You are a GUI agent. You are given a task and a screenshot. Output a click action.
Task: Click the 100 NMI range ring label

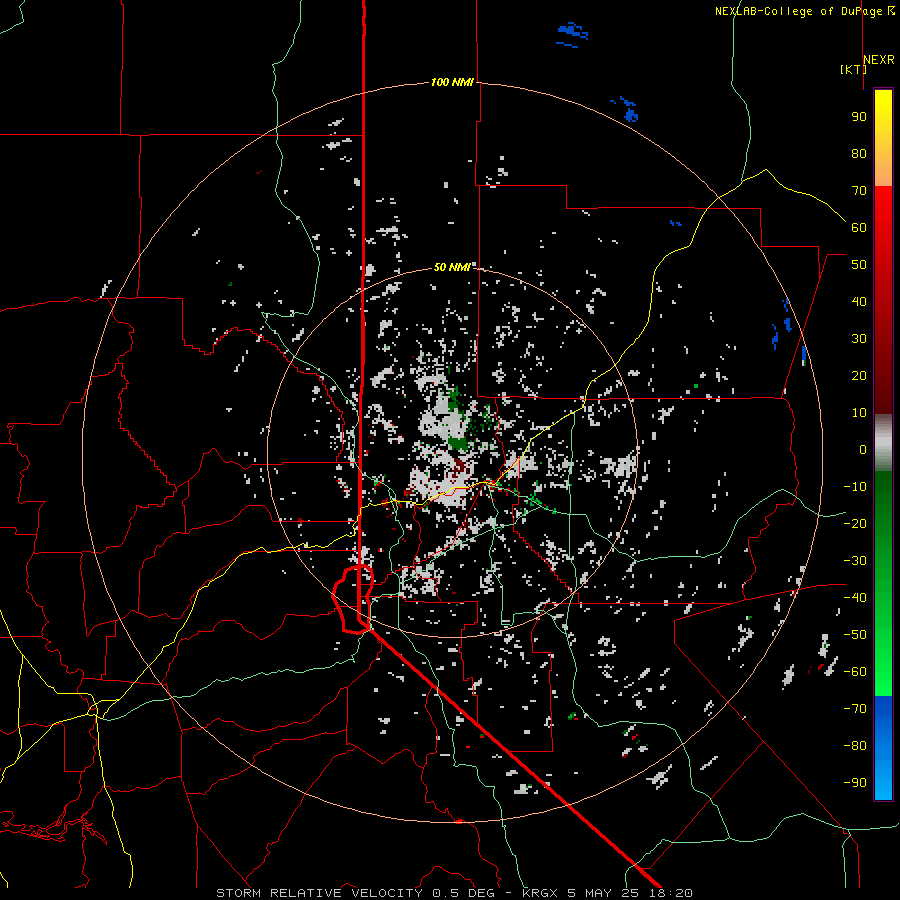pos(452,82)
